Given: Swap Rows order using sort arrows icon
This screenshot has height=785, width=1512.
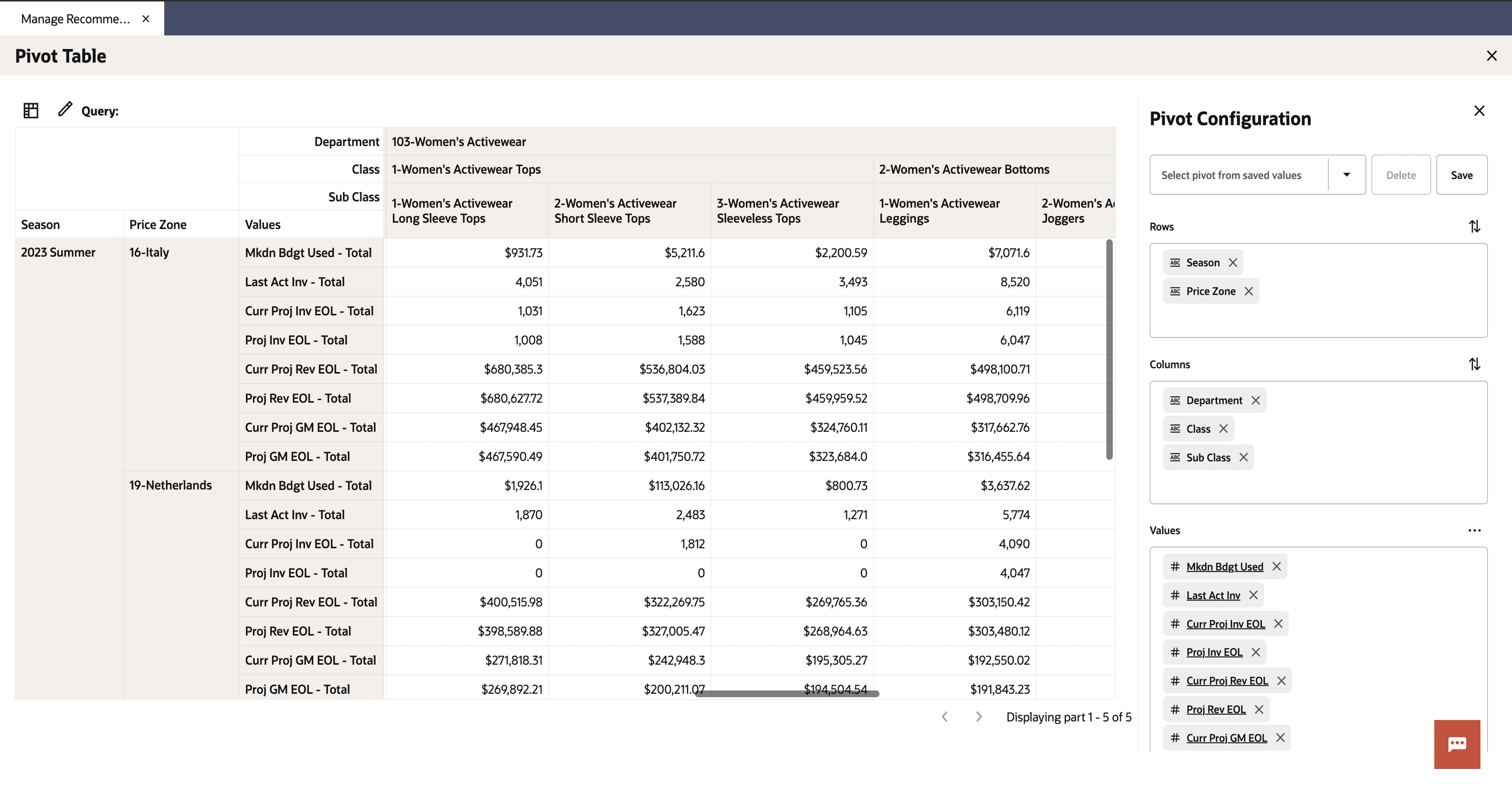Looking at the screenshot, I should pos(1474,227).
